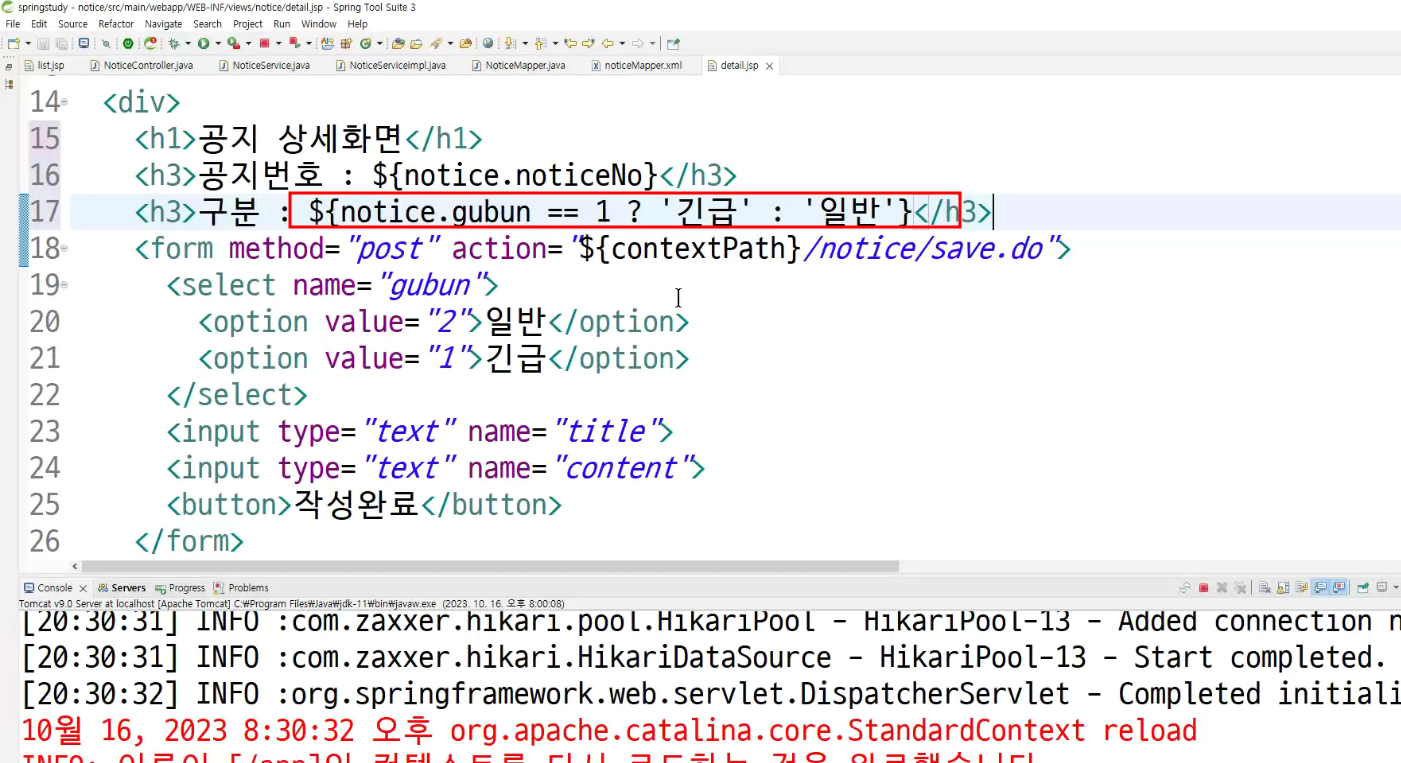
Task: Expand the Debug dropdown arrow
Action: point(188,43)
